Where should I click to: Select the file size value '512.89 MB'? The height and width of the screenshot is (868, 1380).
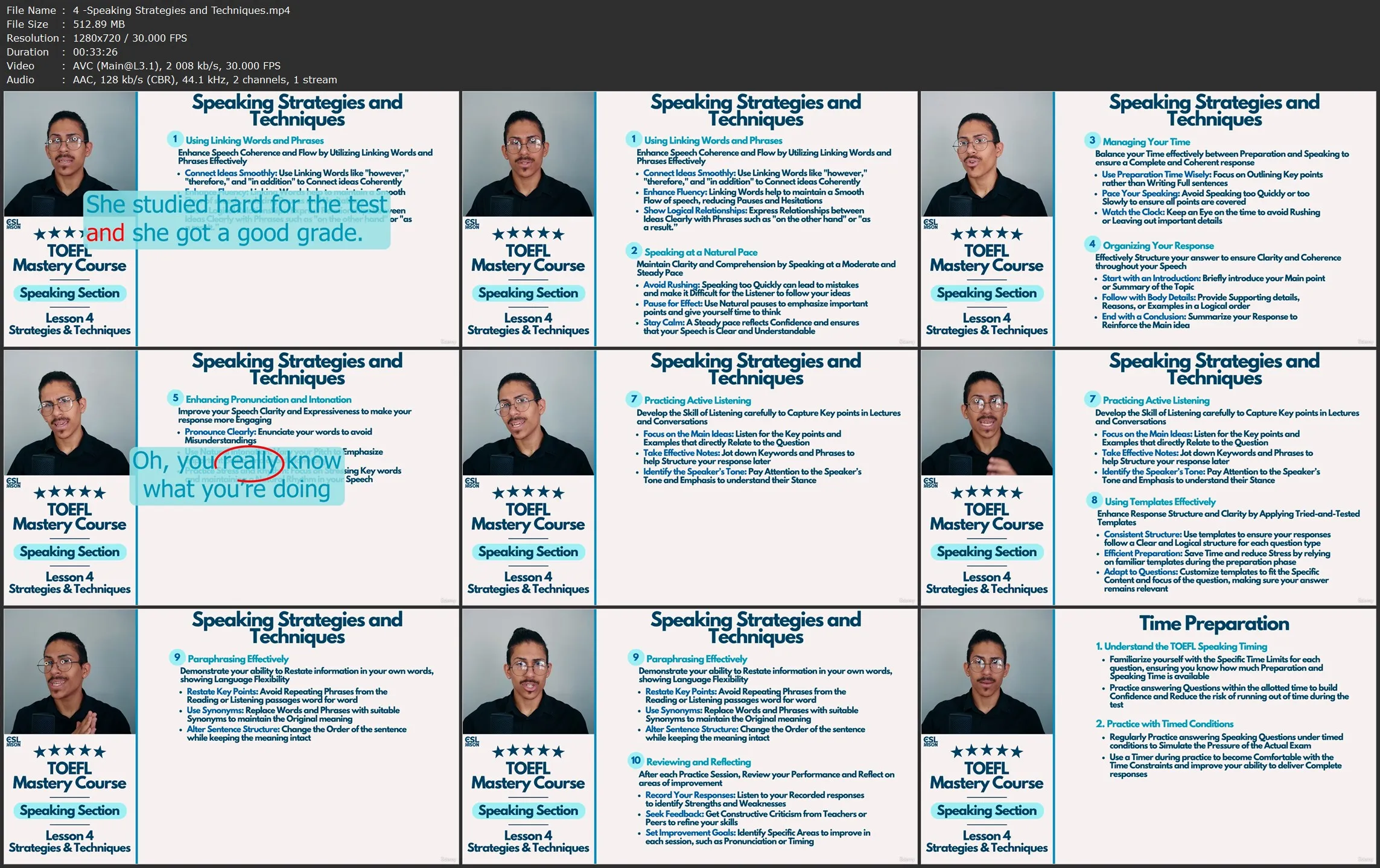[x=99, y=24]
